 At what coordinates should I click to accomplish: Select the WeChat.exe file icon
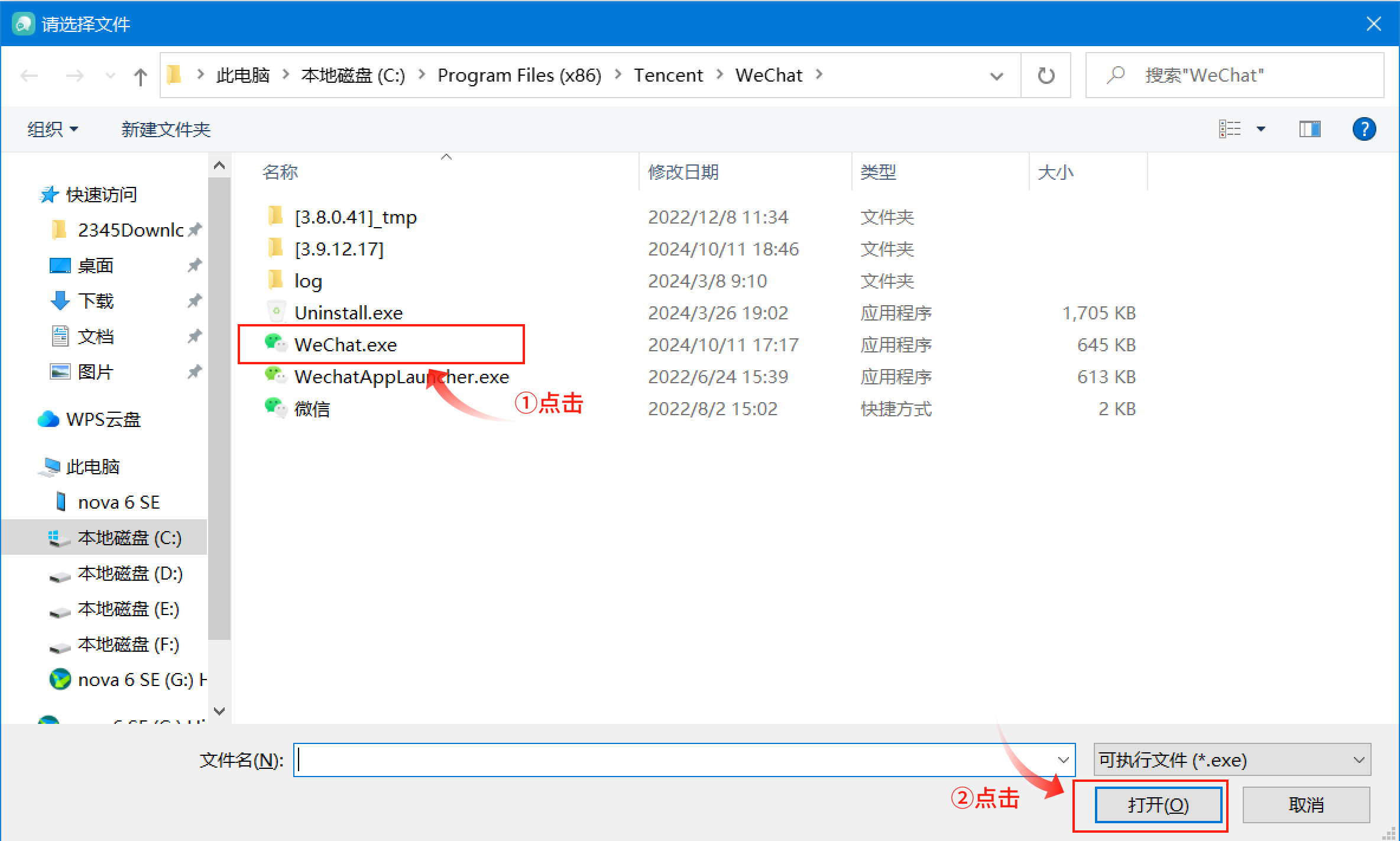275,344
